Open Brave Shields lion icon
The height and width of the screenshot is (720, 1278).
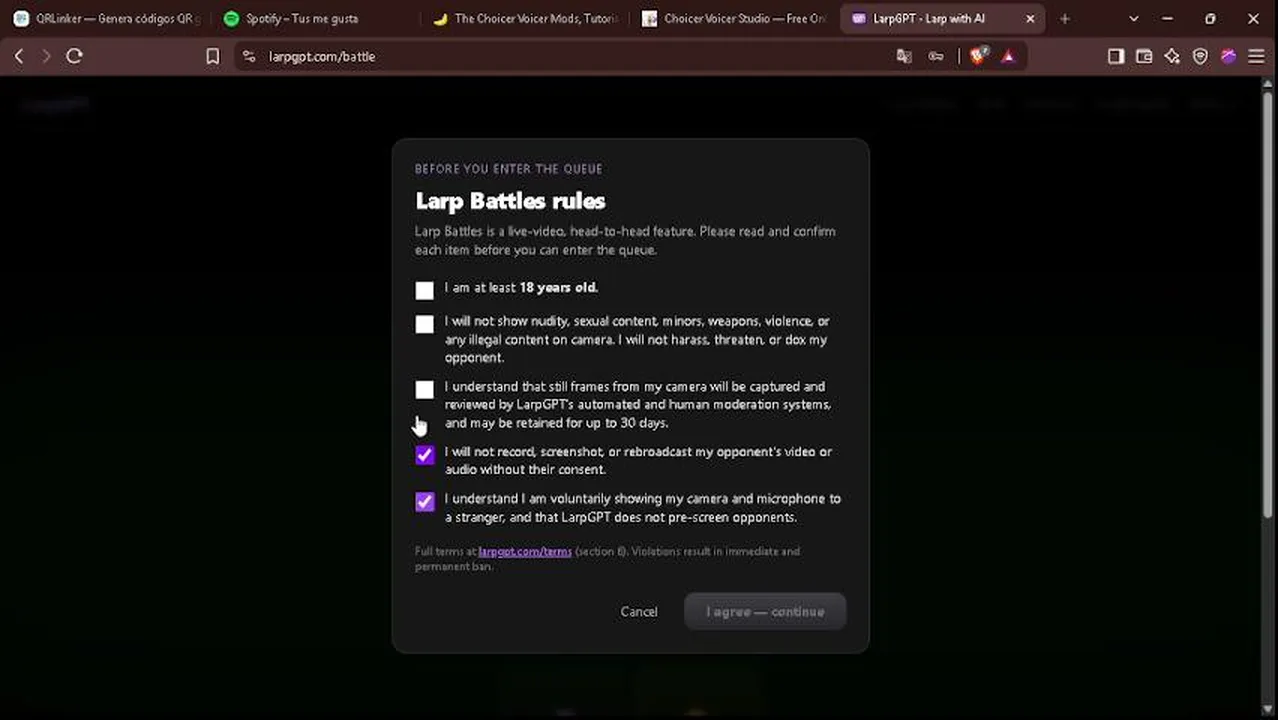tap(978, 57)
